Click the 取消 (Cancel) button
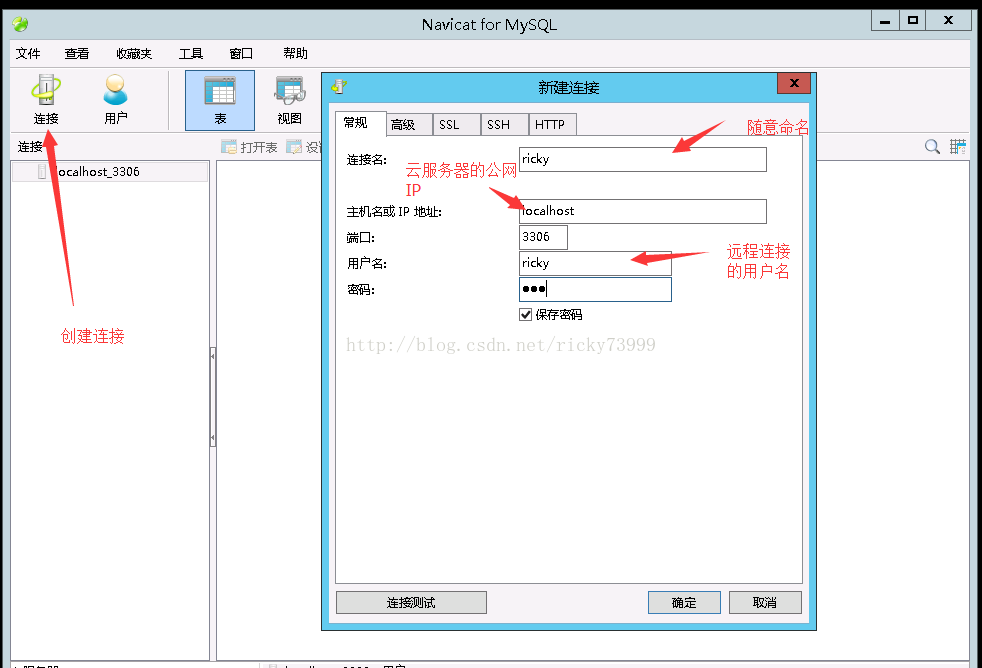Image resolution: width=982 pixels, height=668 pixels. click(765, 602)
